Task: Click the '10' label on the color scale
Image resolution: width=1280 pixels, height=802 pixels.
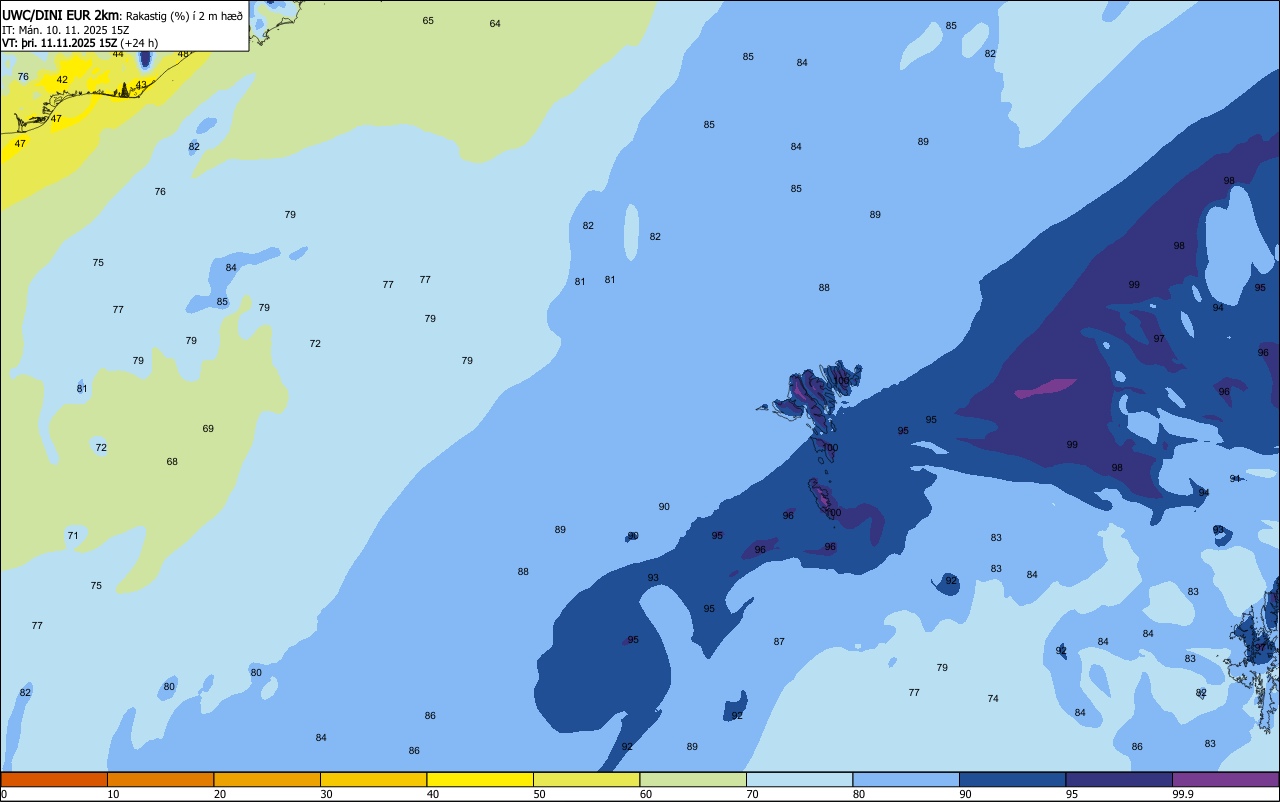Action: pyautogui.click(x=113, y=794)
